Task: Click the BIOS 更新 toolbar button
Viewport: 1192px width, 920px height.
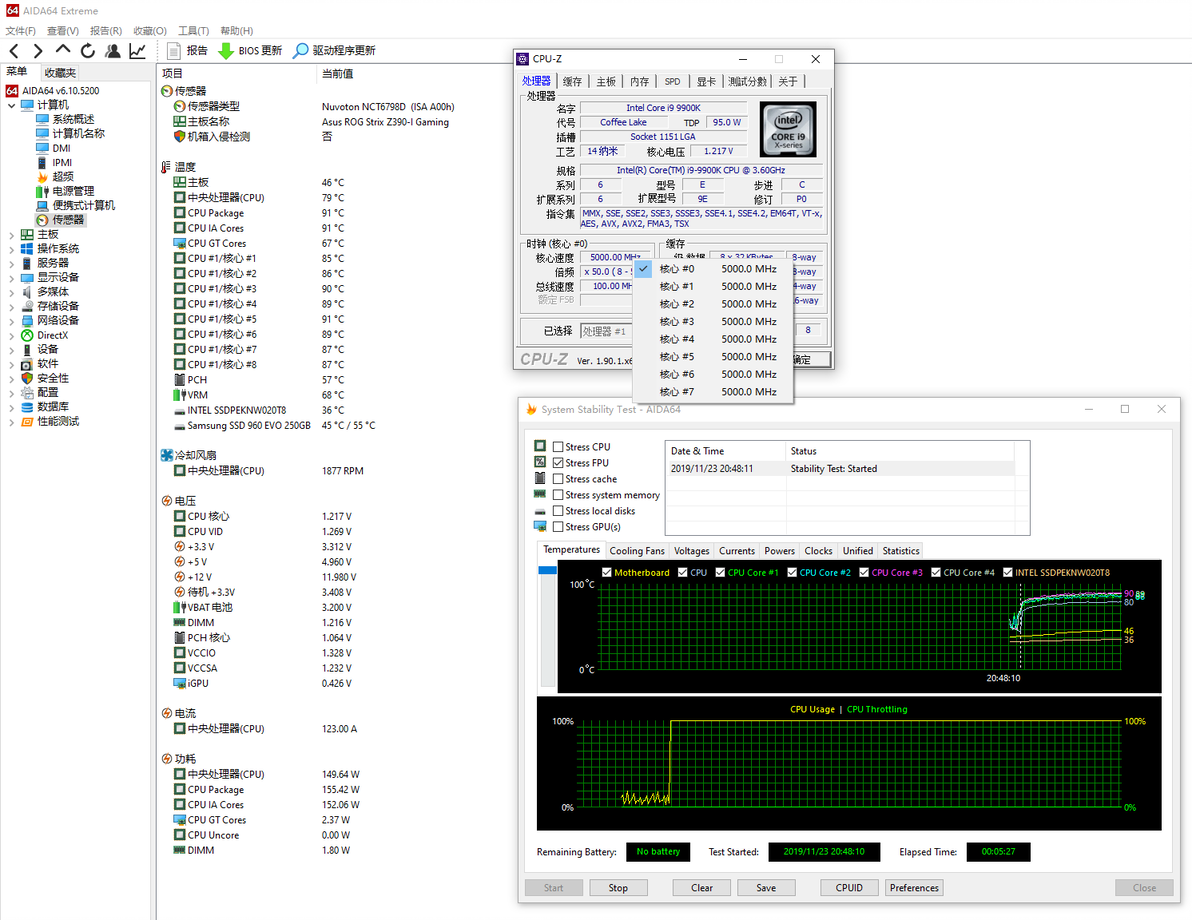Action: click(x=250, y=51)
